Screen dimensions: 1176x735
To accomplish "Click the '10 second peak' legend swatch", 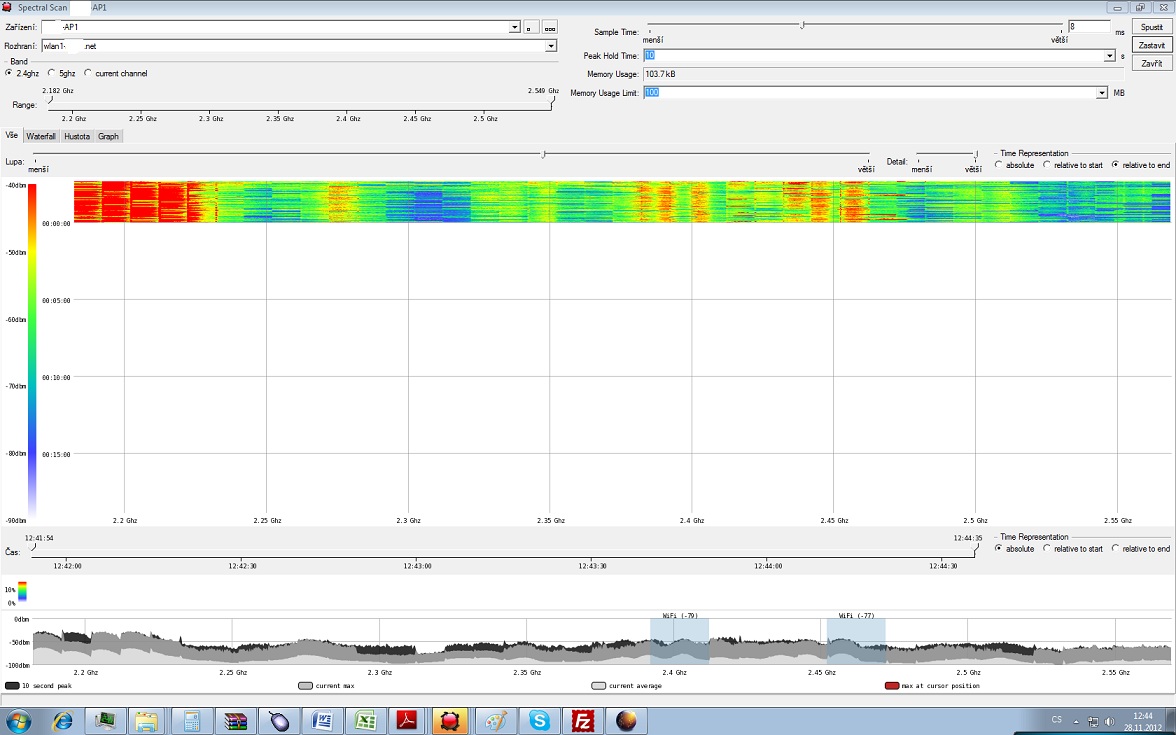I will [12, 686].
